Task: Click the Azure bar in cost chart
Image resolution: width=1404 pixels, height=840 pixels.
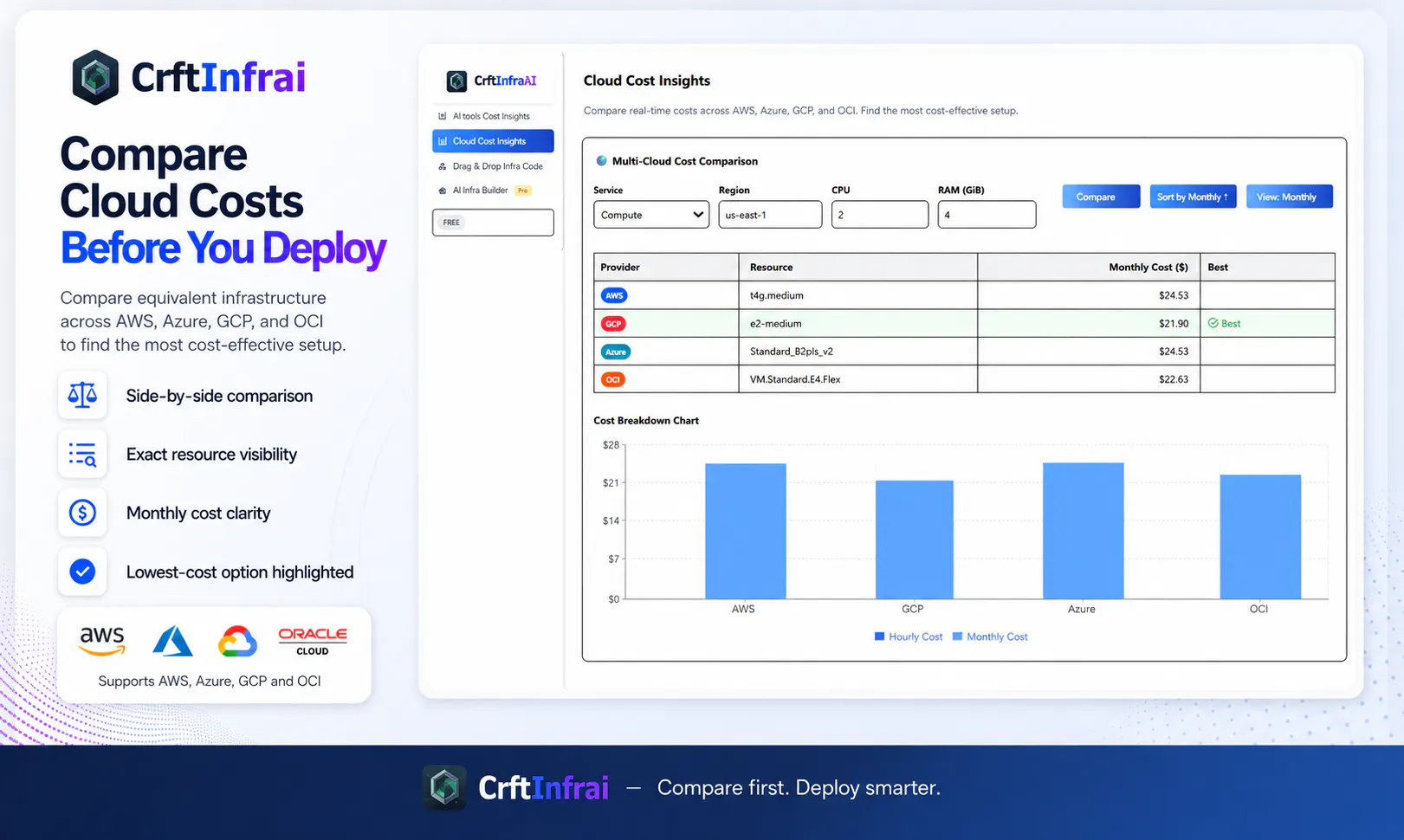Action: 1083,531
